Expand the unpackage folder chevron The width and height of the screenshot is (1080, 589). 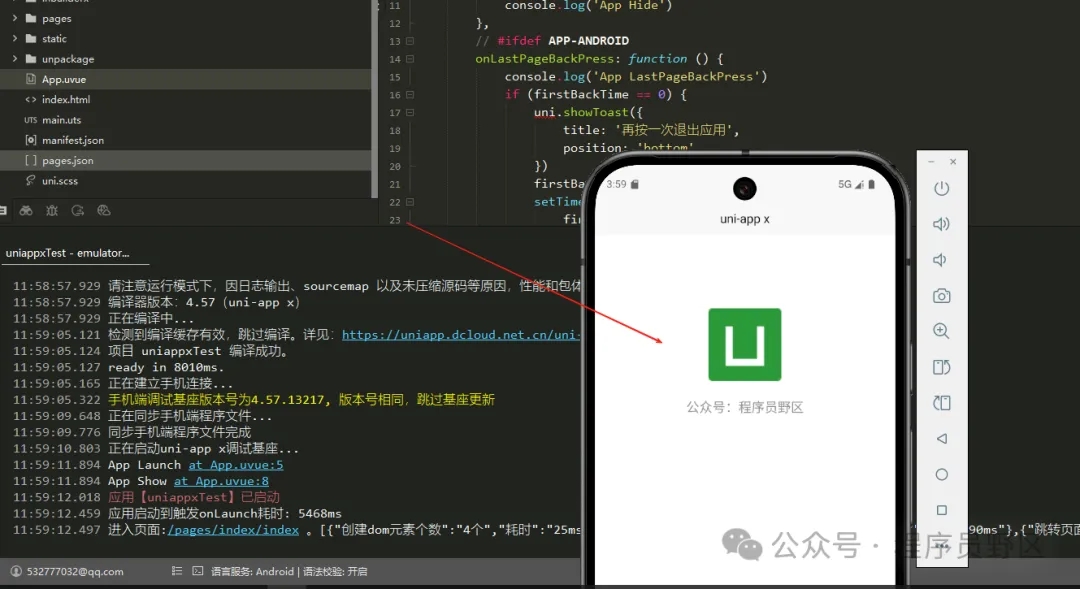[14, 59]
